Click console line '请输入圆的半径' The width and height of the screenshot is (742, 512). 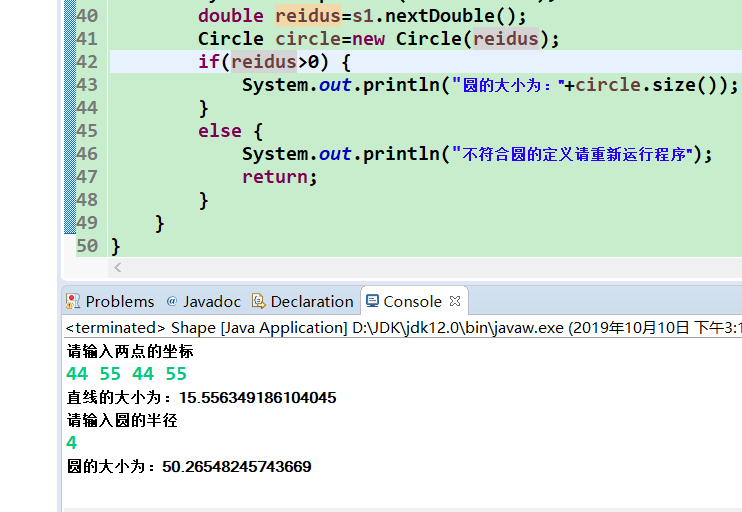point(122,420)
